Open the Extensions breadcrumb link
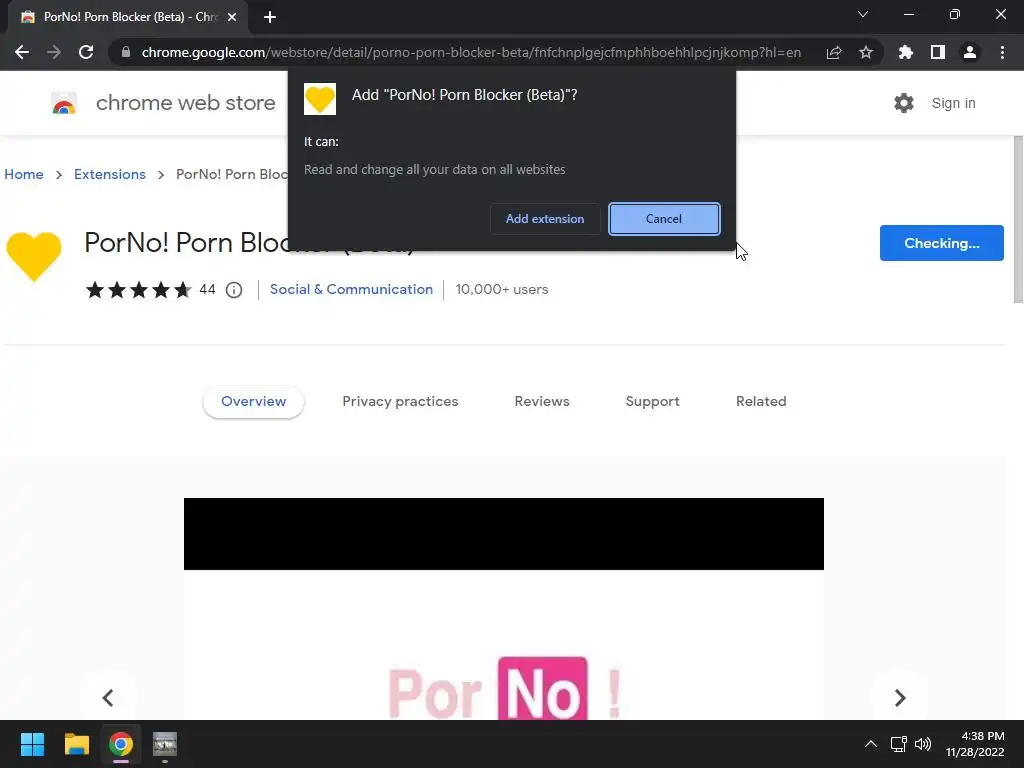This screenshot has width=1024, height=768. 110,174
